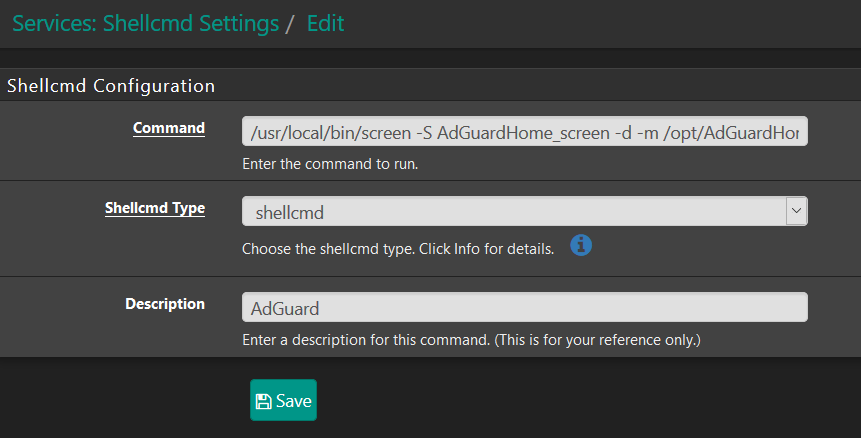861x438 pixels.
Task: Click the "Enter a description for this command" hint
Action: (471, 340)
